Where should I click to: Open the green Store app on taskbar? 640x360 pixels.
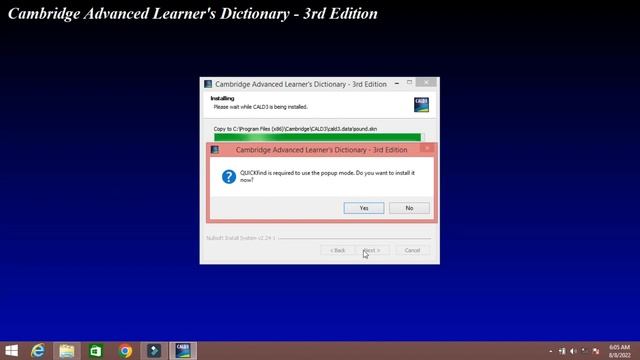click(96, 351)
